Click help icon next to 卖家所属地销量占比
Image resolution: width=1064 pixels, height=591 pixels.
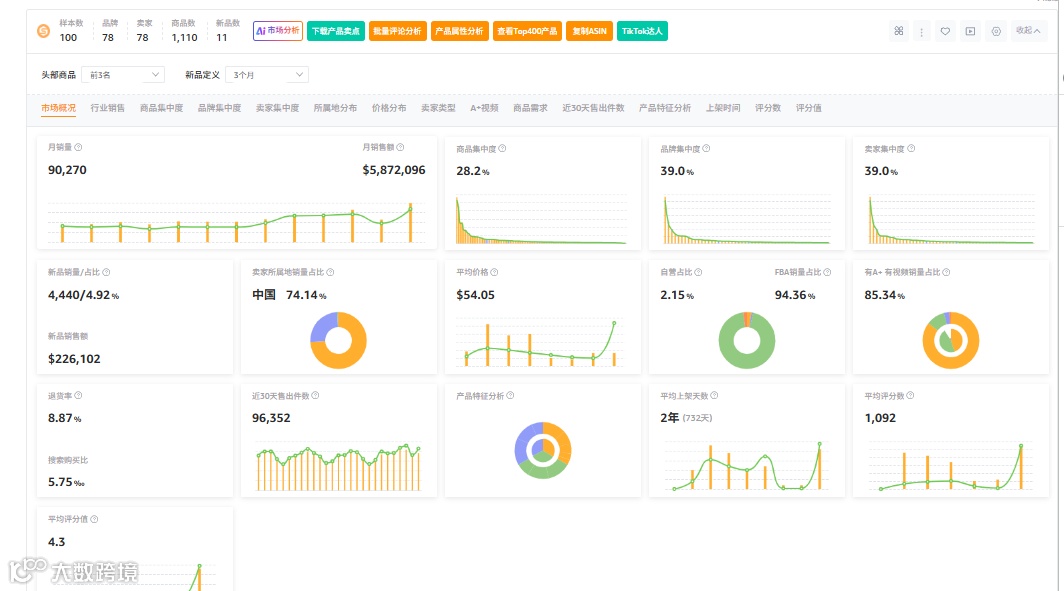tap(330, 272)
